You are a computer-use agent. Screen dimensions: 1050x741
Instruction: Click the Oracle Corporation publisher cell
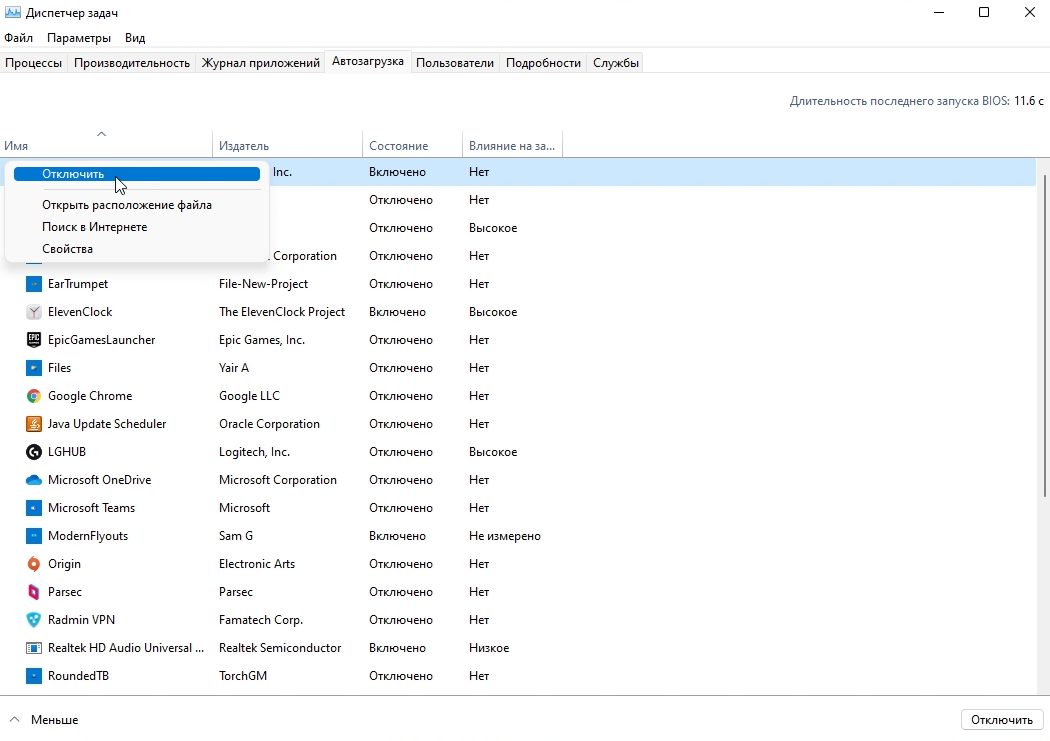coord(269,424)
